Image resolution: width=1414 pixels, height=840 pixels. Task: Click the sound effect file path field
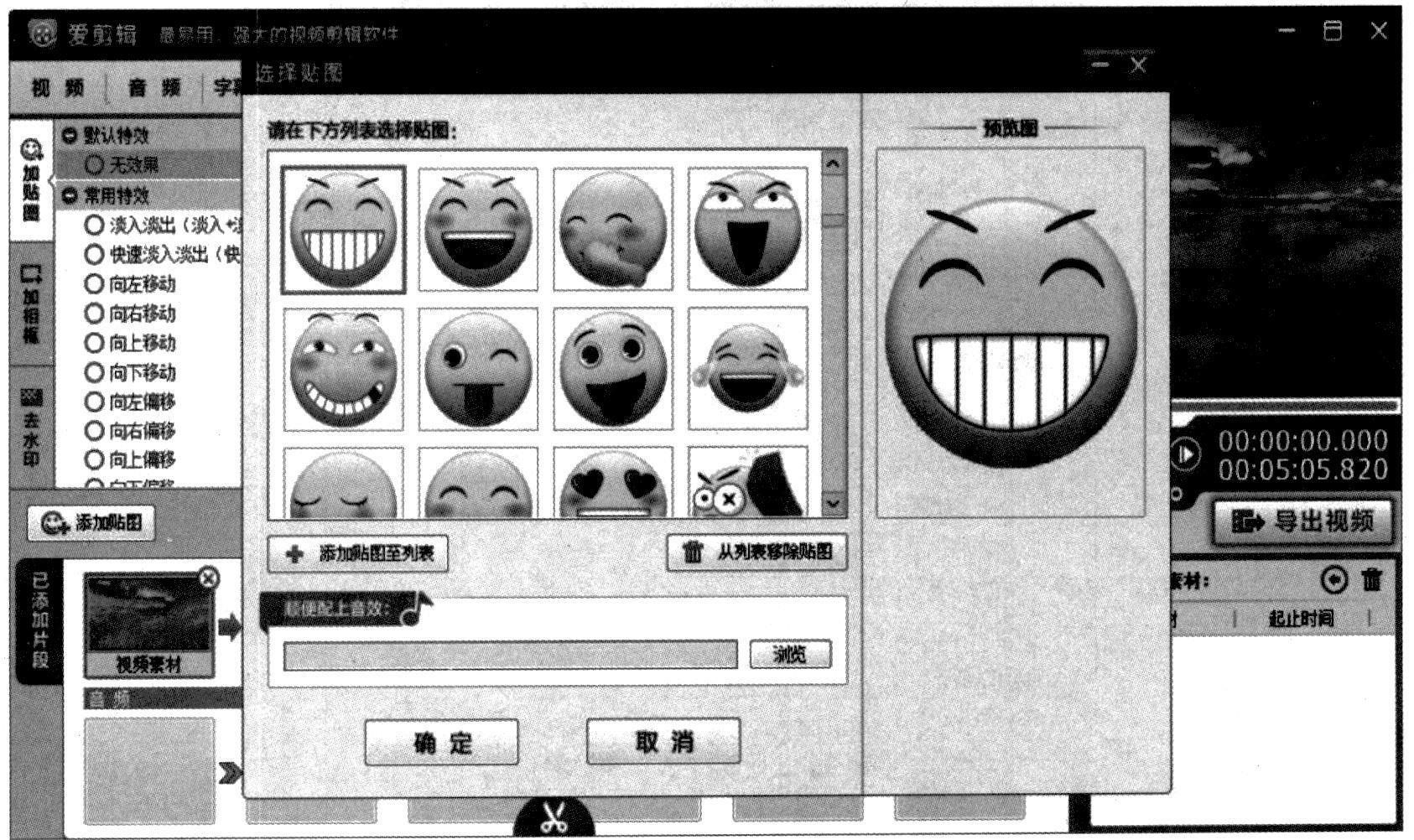pos(510,655)
